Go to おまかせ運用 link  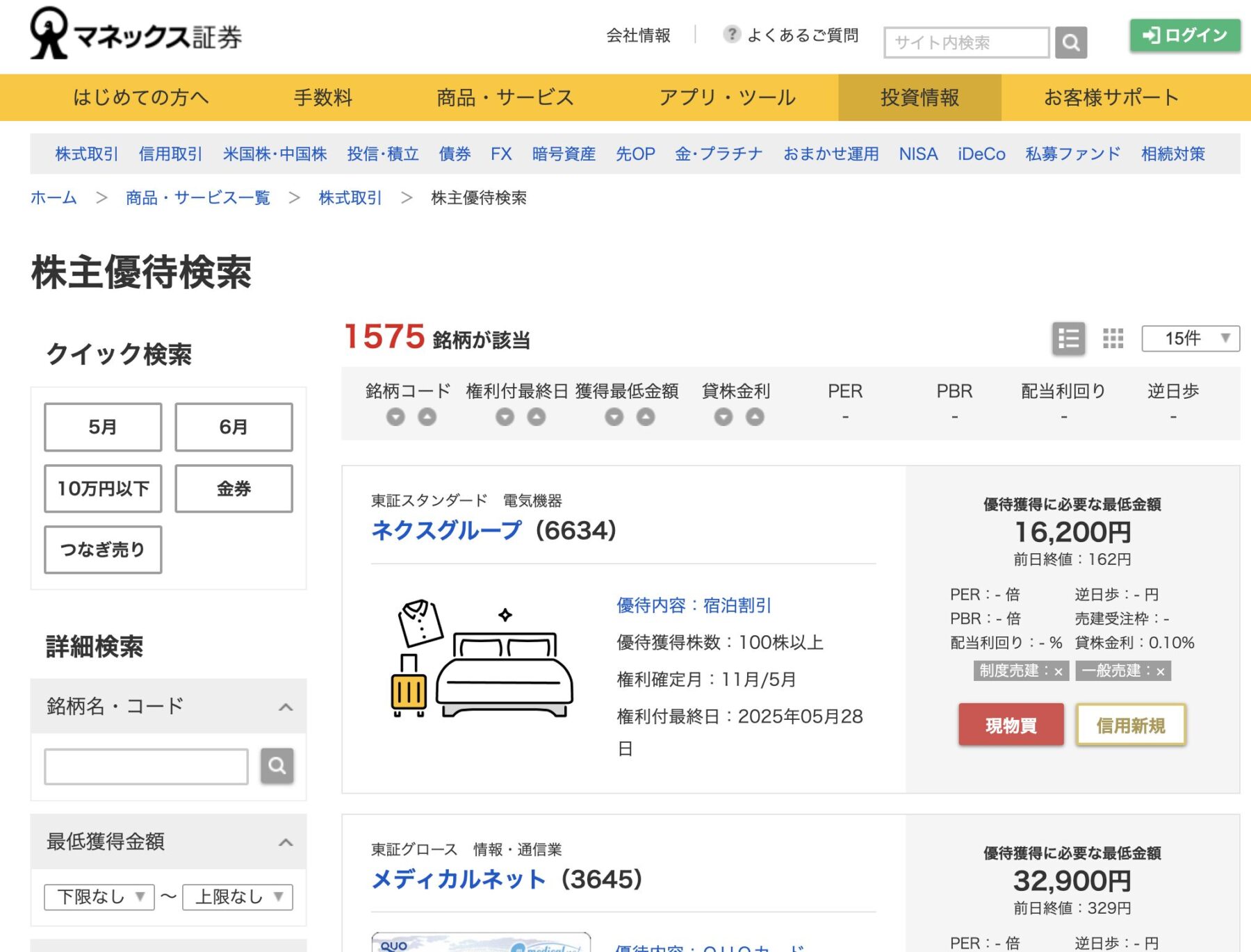(831, 154)
